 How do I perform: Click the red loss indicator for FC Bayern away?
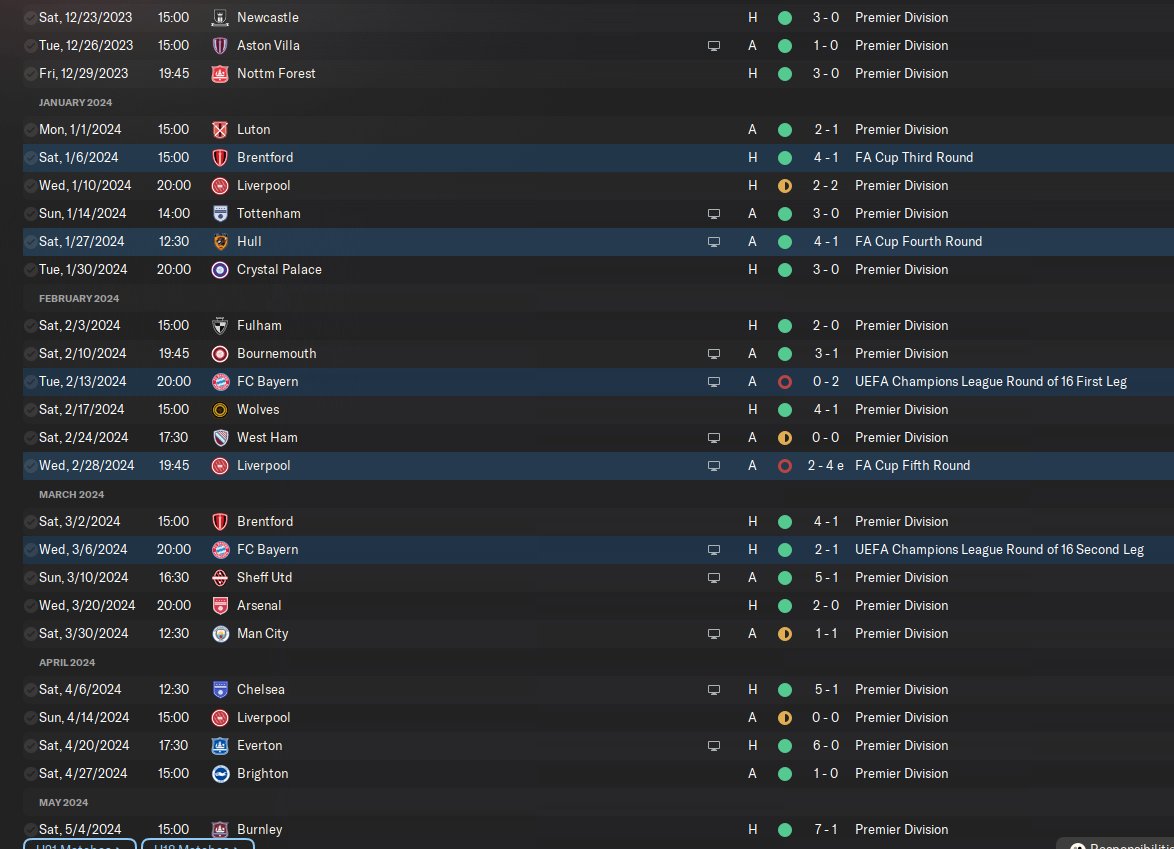tap(785, 382)
